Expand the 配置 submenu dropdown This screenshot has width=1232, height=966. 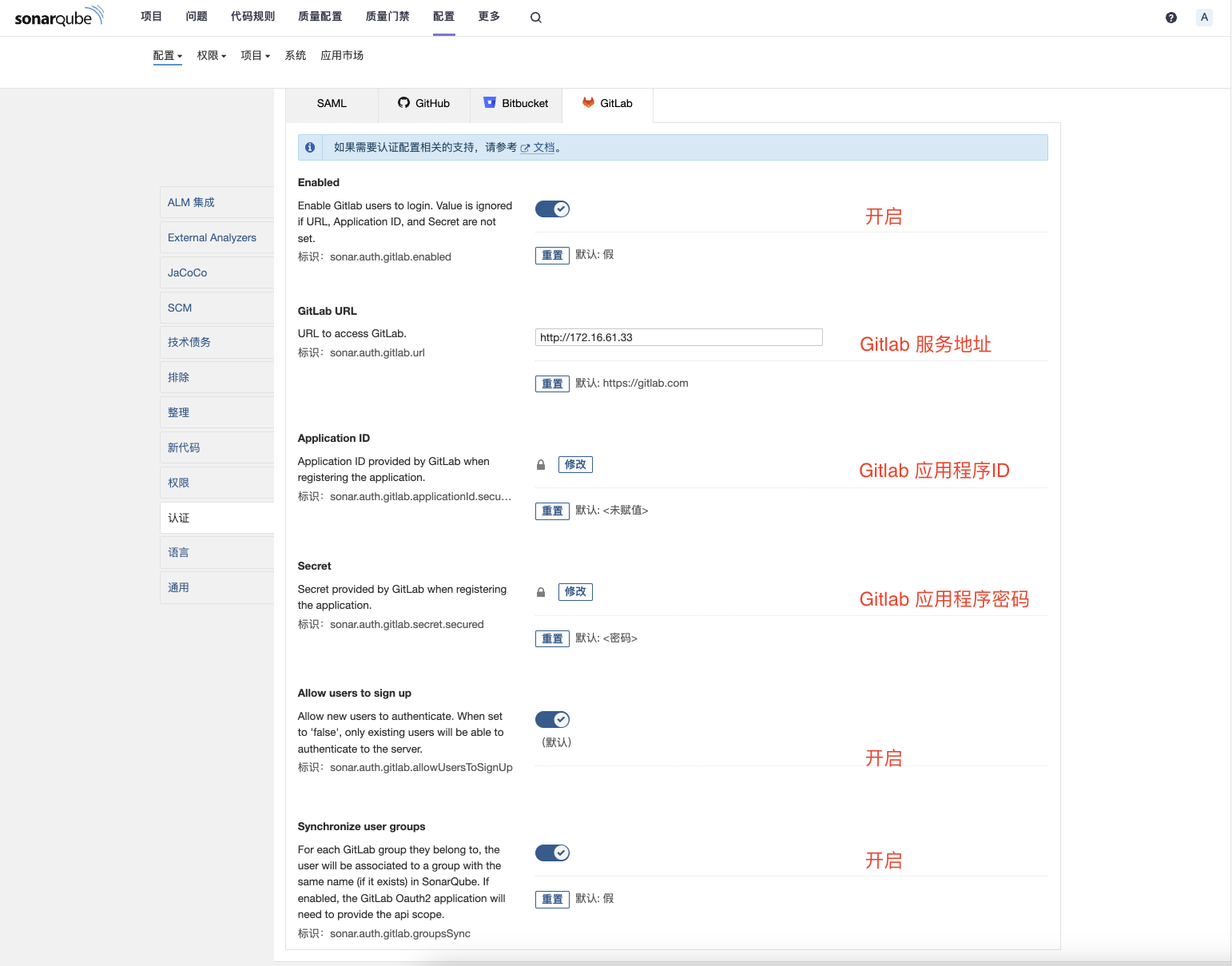click(168, 56)
